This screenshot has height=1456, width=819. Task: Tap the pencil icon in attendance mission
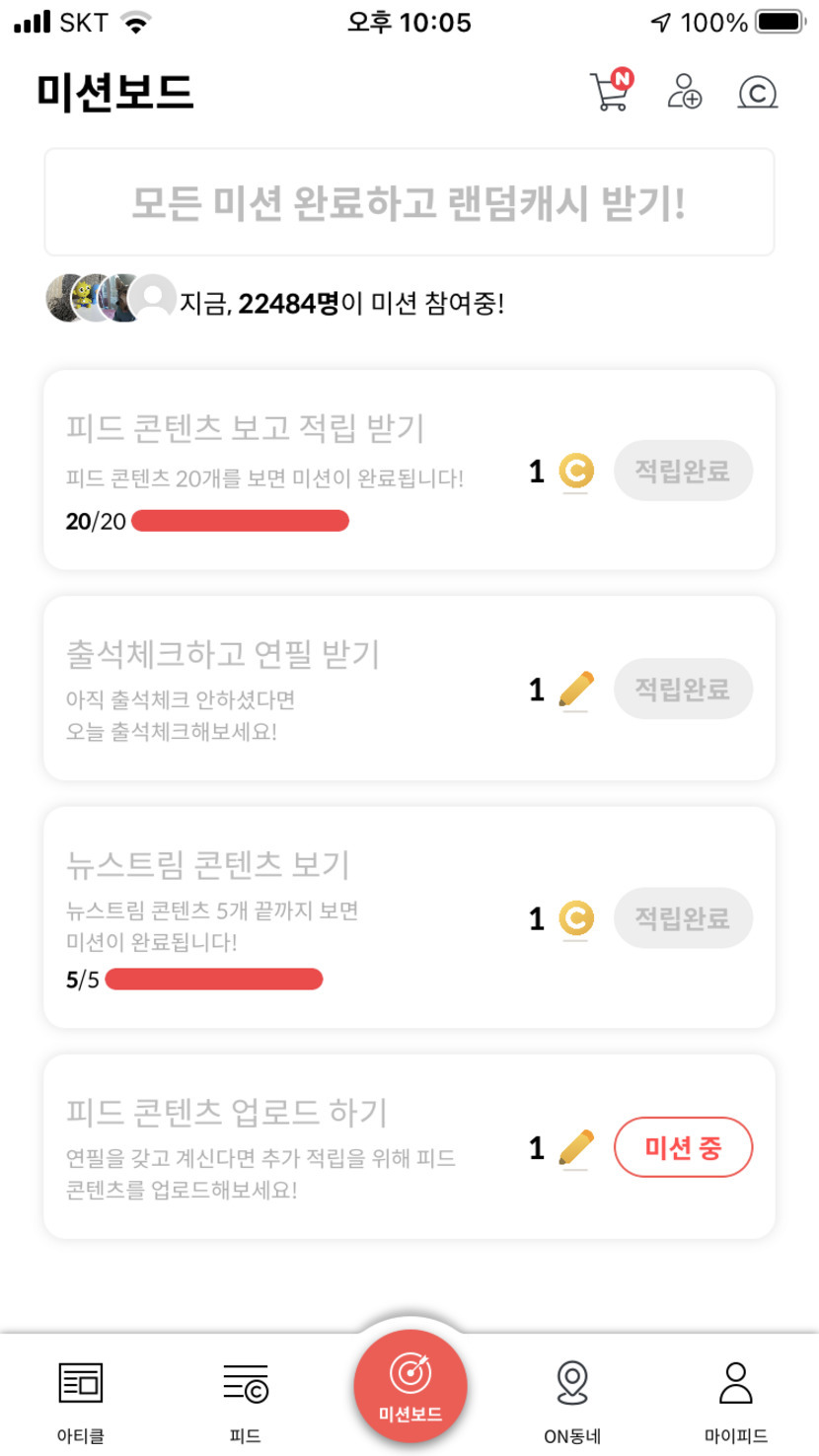(576, 689)
